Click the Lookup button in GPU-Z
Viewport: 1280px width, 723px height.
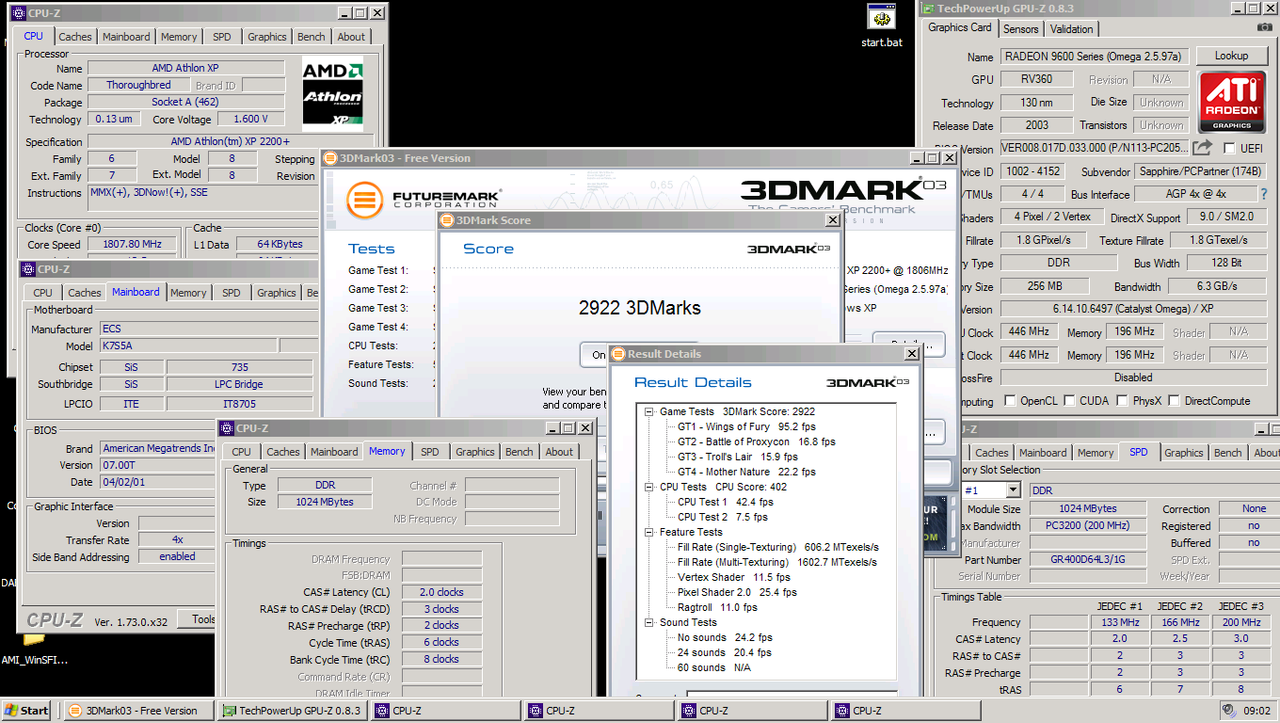click(1232, 55)
